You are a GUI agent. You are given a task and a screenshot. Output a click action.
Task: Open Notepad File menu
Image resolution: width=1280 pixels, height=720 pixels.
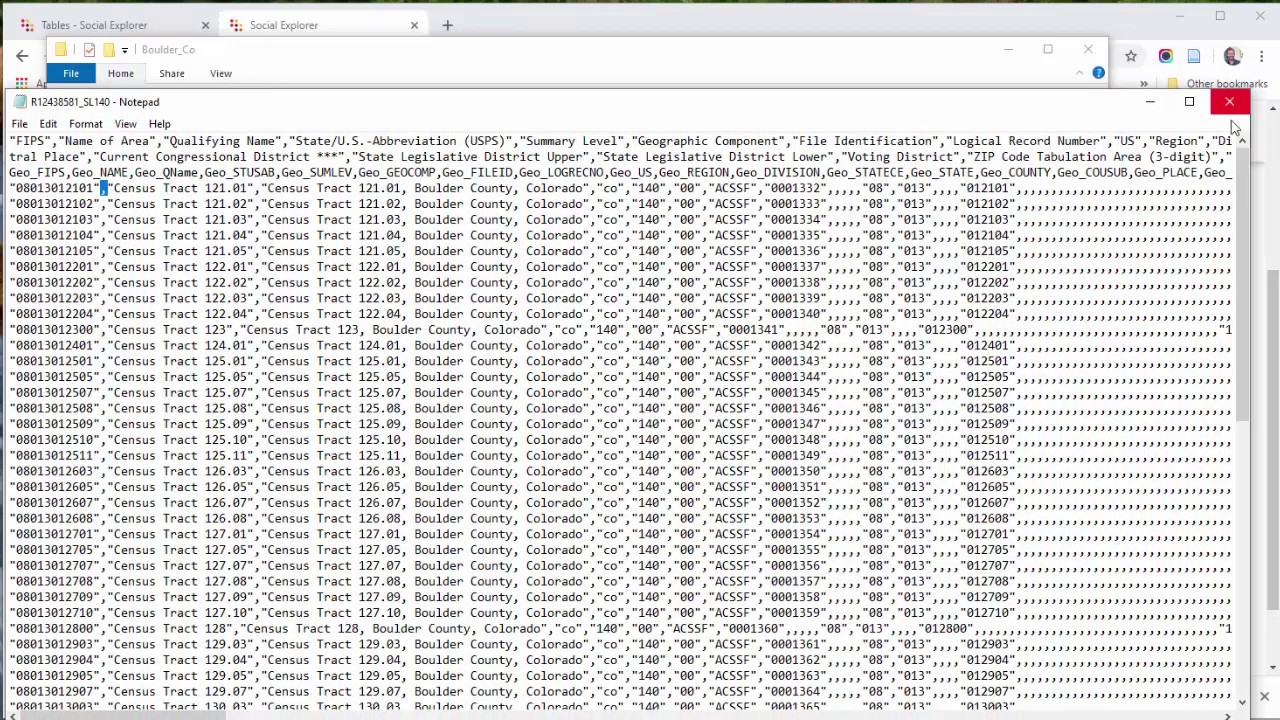(19, 124)
